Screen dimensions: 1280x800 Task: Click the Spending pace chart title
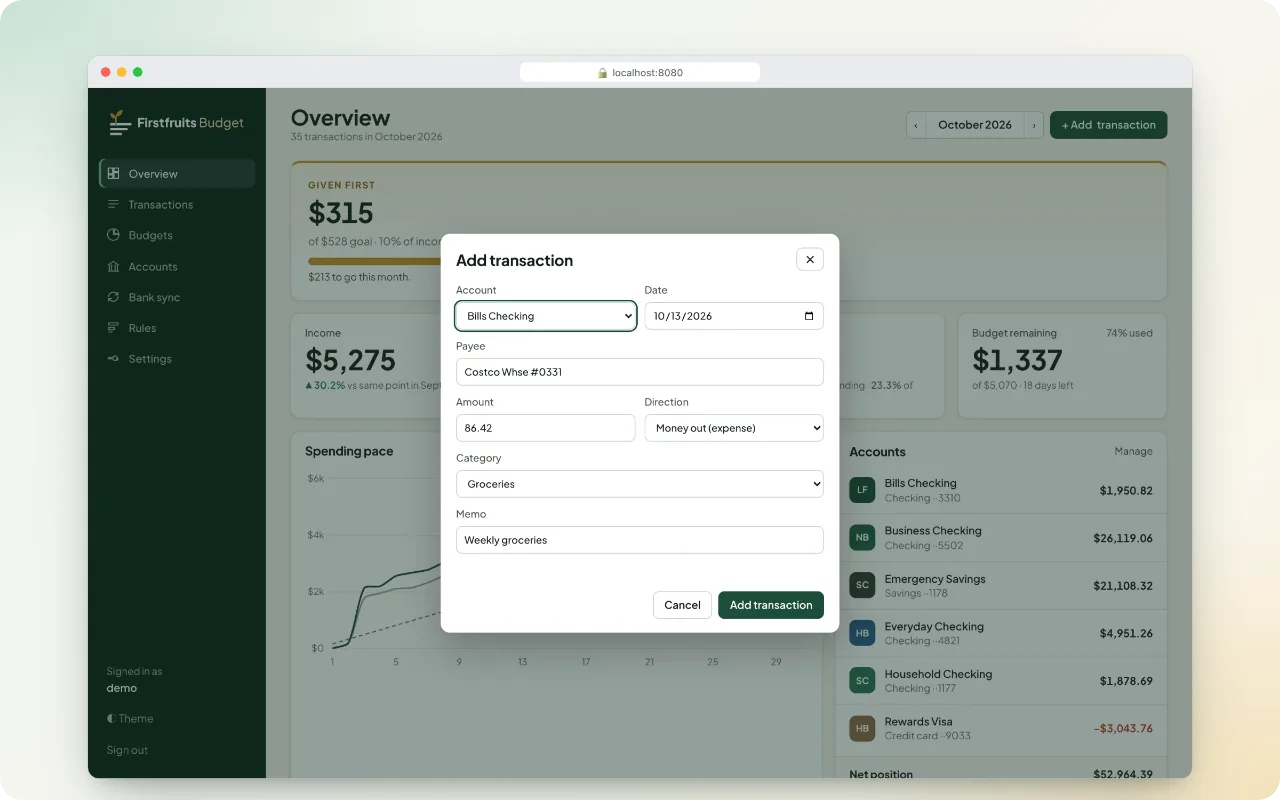(349, 452)
